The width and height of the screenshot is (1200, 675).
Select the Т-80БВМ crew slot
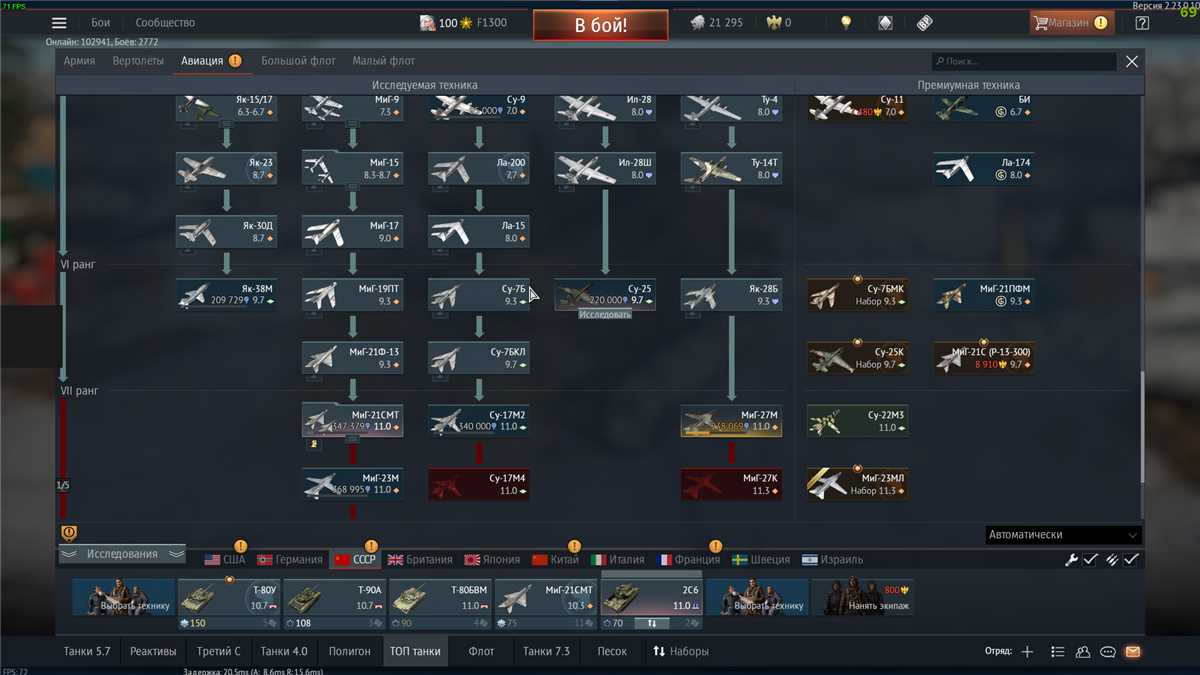(440, 604)
